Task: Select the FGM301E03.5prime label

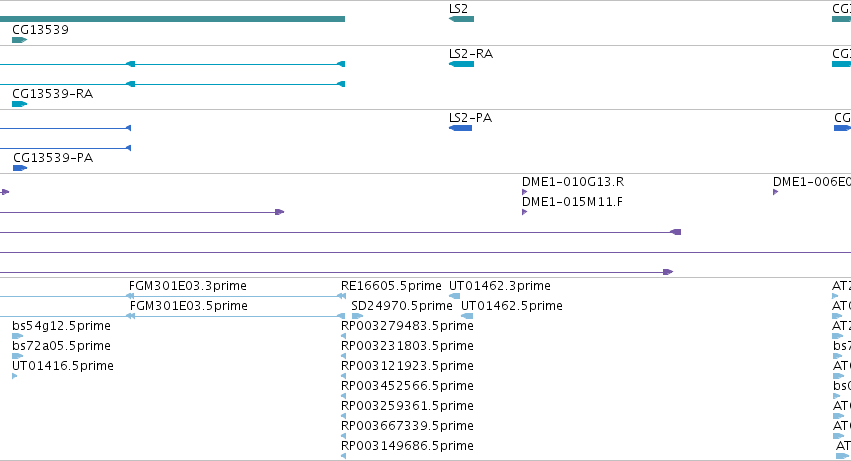Action: tap(188, 306)
